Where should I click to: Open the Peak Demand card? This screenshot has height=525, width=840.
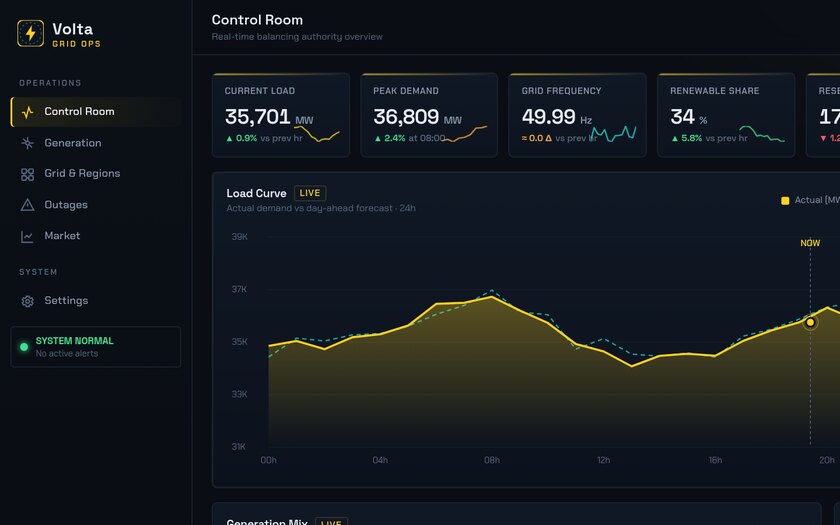click(x=429, y=115)
